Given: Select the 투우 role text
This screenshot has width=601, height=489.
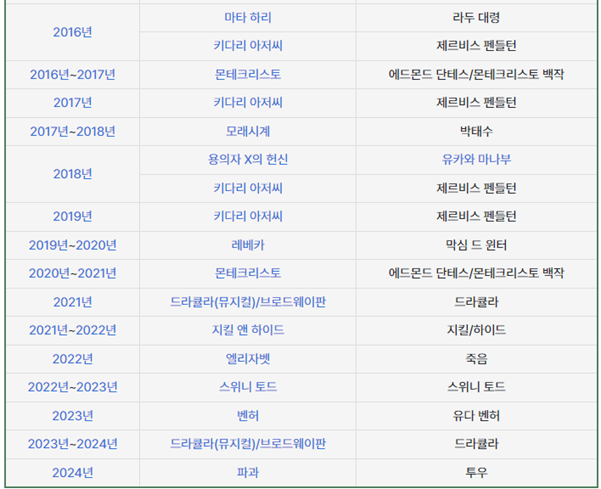Looking at the screenshot, I should 476,473.
